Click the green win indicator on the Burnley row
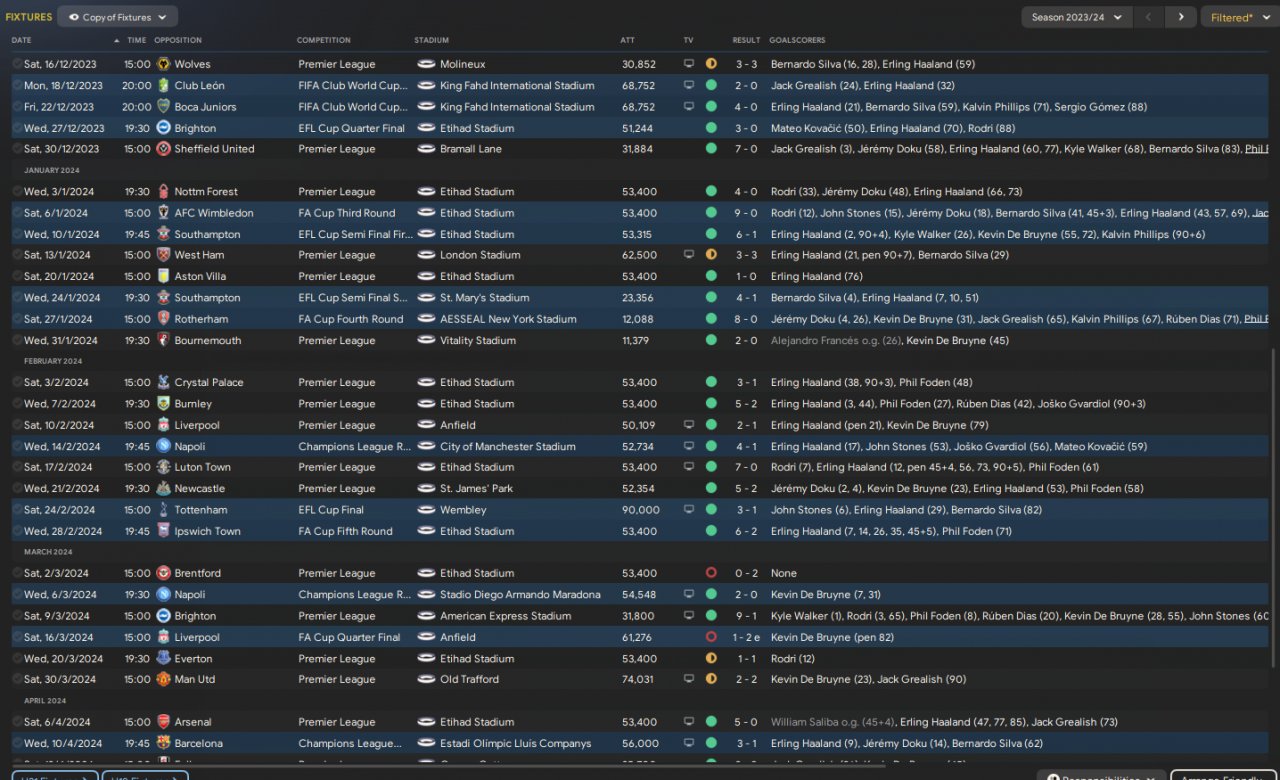 click(711, 404)
